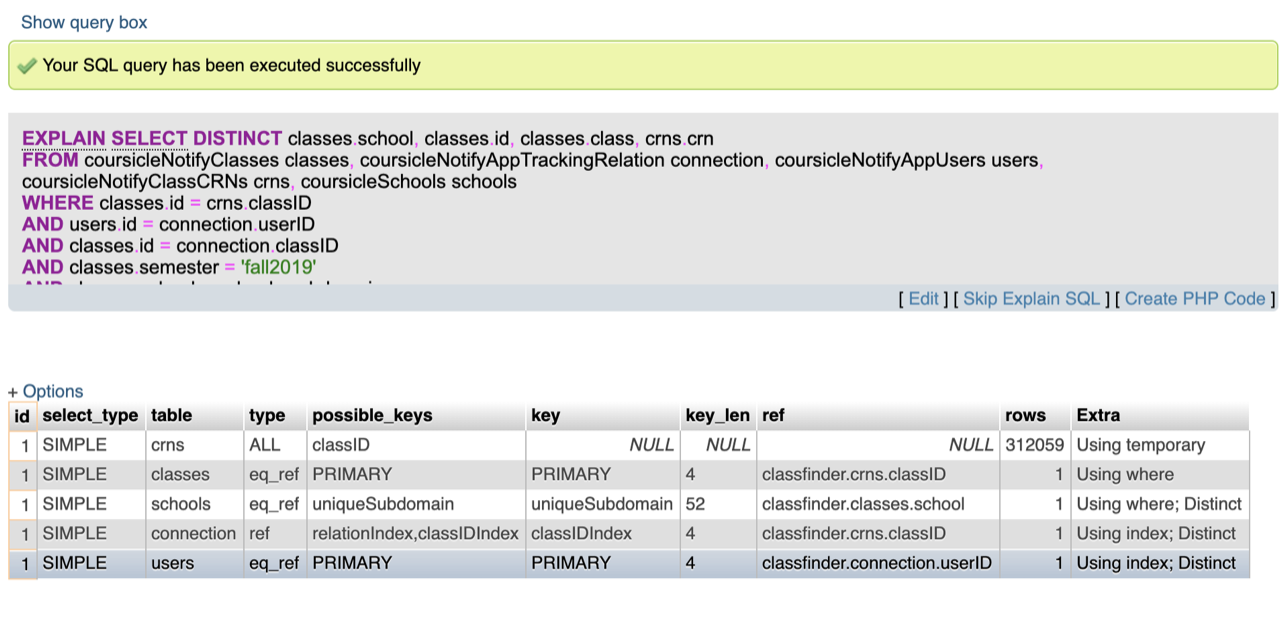Viewport: 1280px width, 628px height.
Task: Click the EXPLAIN keyword in the query
Action: [x=63, y=138]
